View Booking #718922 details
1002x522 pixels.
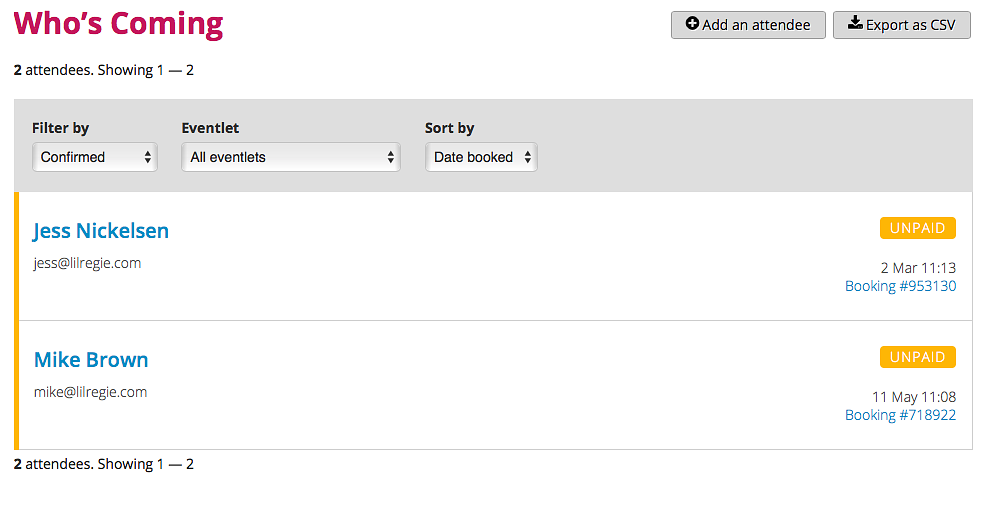(900, 415)
